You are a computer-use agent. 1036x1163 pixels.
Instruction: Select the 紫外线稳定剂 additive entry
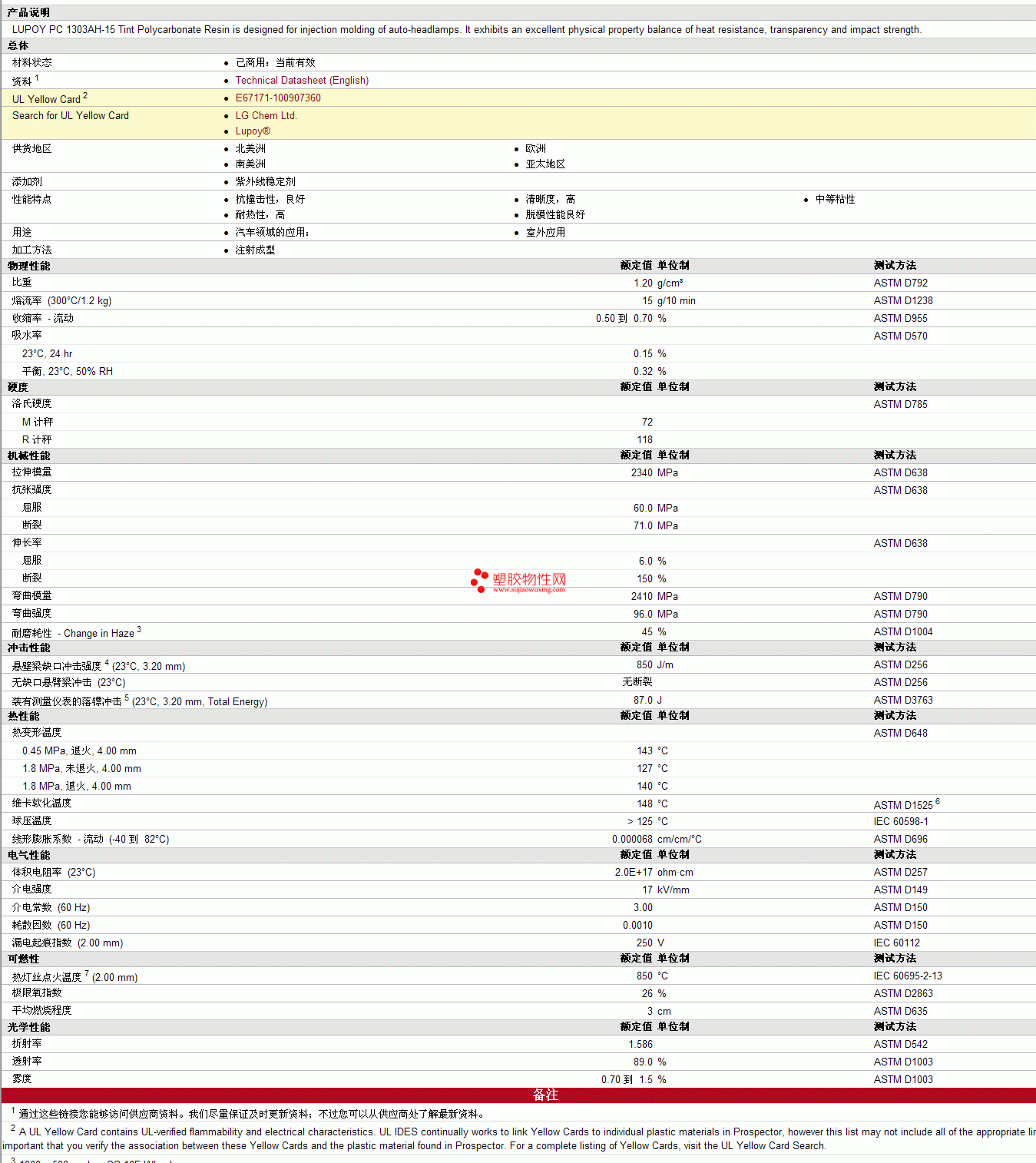[265, 181]
